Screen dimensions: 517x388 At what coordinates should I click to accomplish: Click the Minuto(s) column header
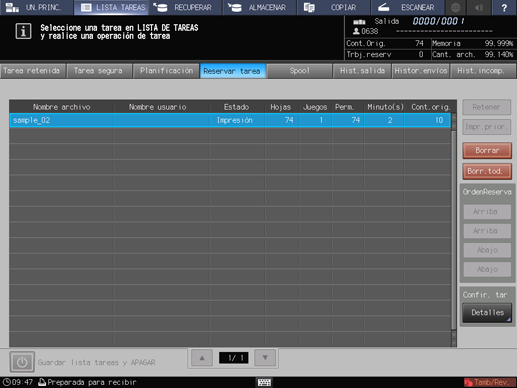pos(385,107)
